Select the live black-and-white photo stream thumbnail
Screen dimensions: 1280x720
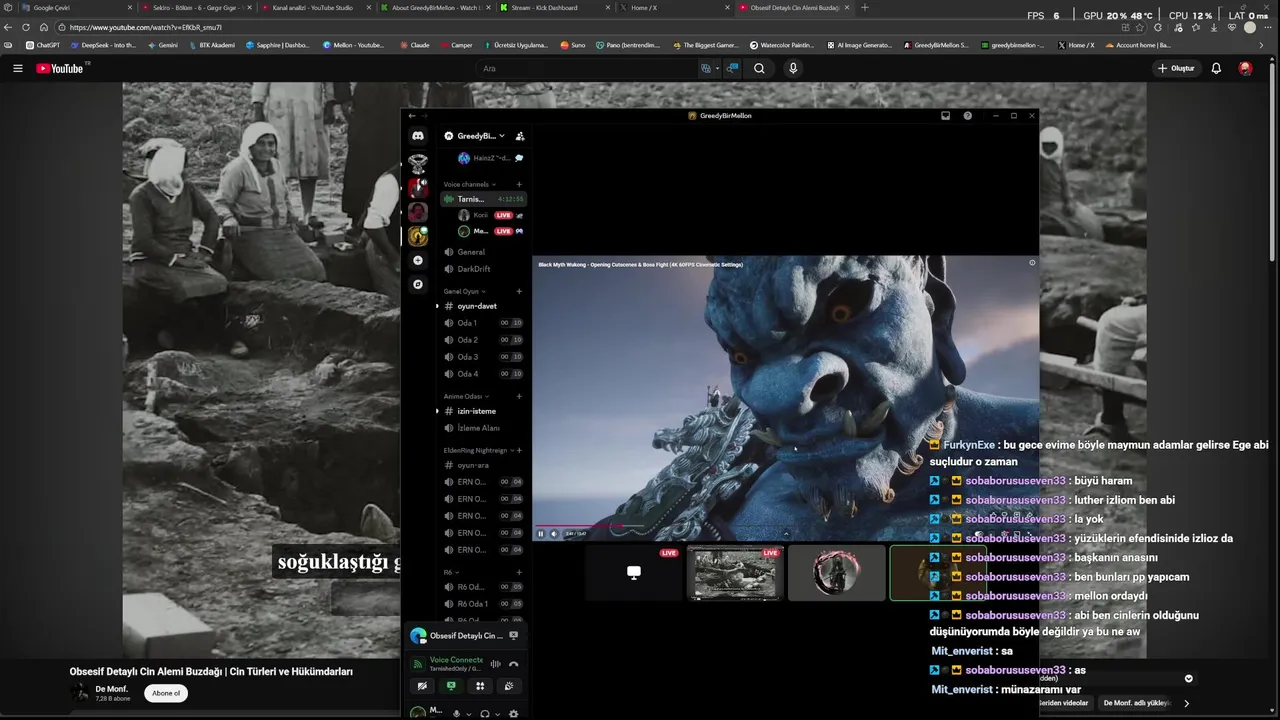pos(735,572)
